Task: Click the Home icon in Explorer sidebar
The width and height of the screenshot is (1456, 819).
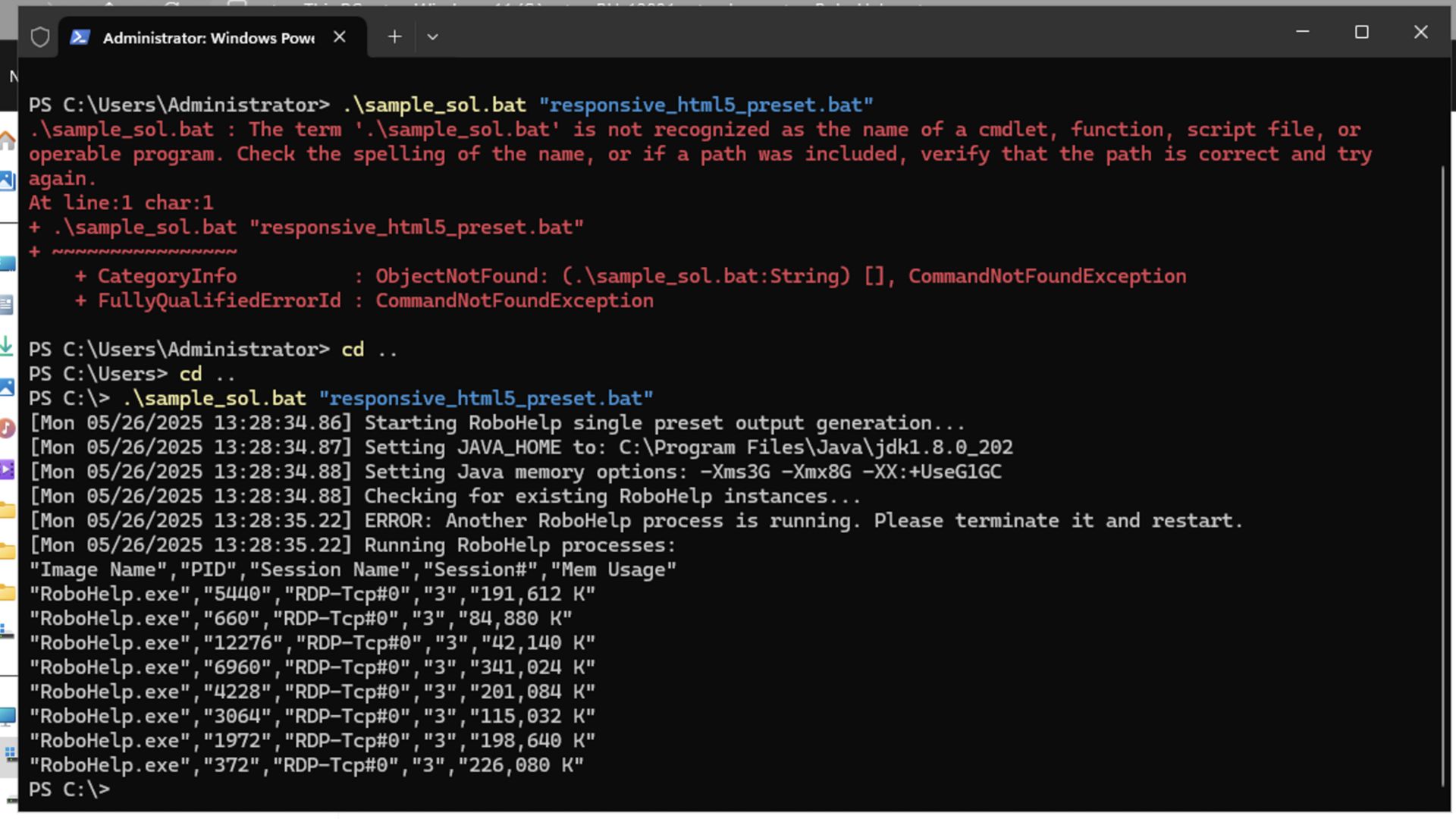Action: pos(8,140)
